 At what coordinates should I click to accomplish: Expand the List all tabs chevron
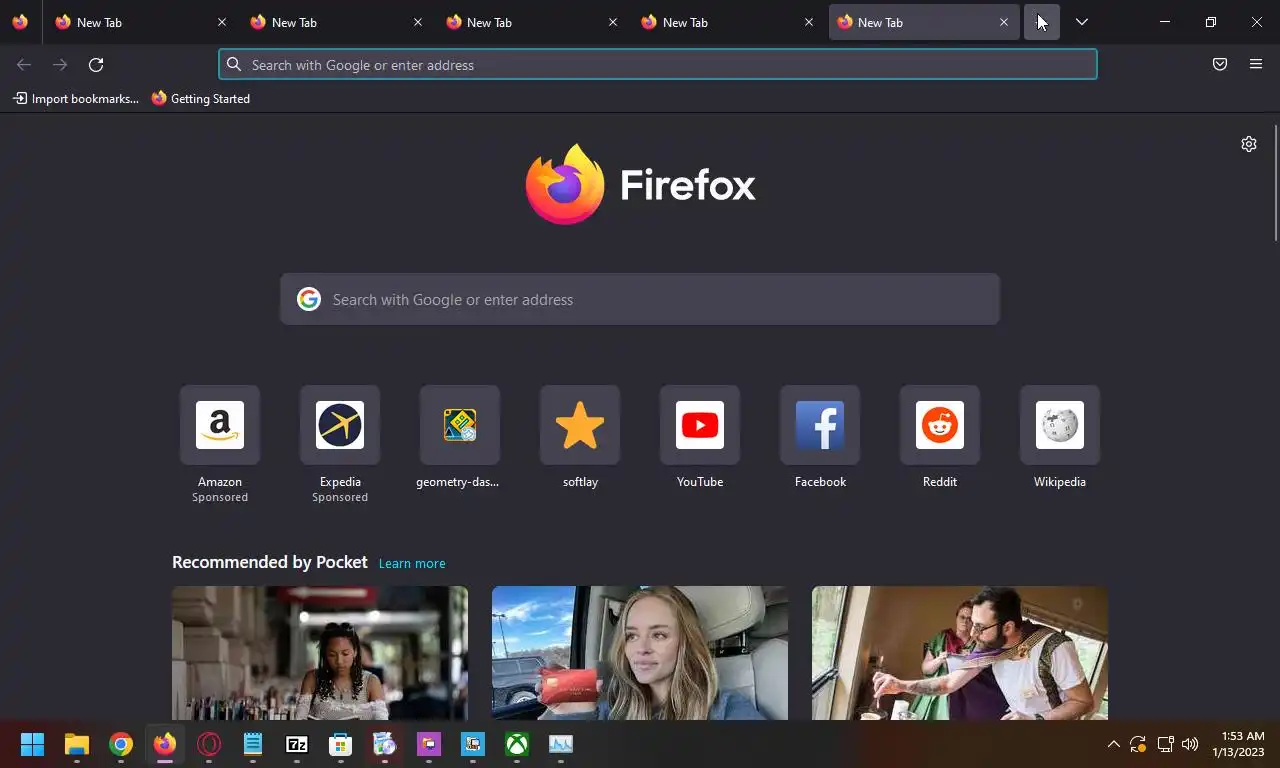[x=1082, y=22]
